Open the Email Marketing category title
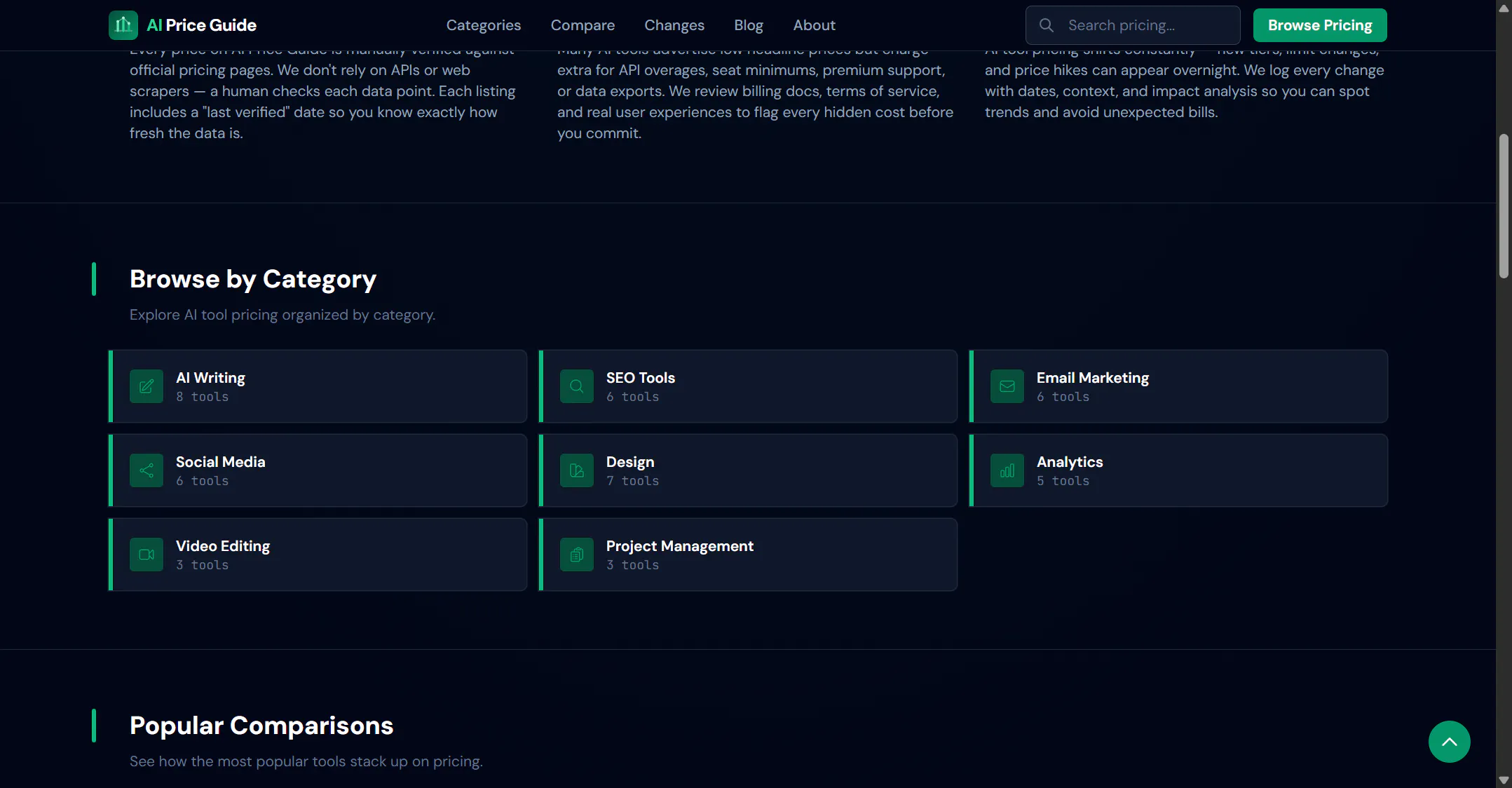 [x=1093, y=378]
